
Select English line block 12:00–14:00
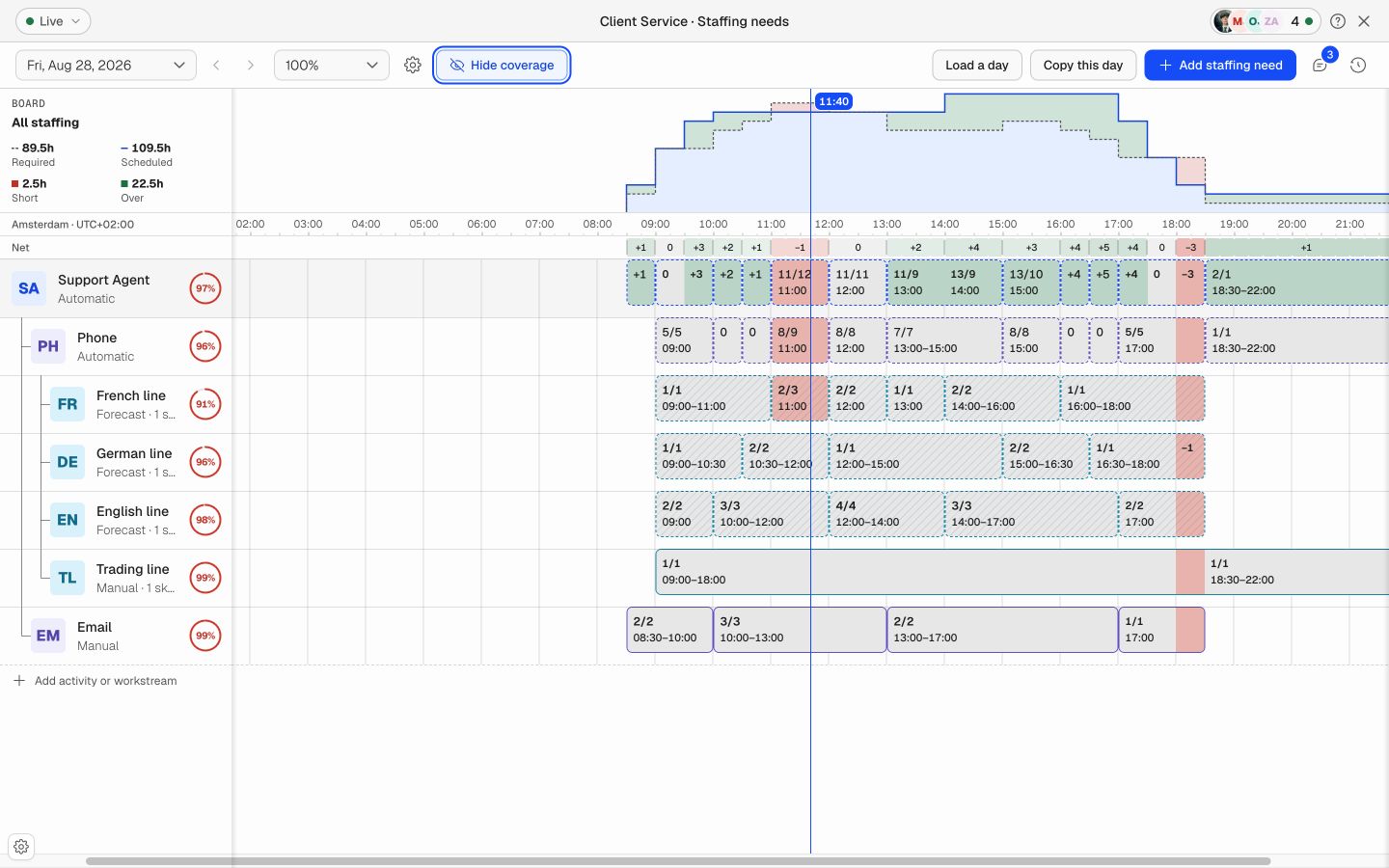886,514
